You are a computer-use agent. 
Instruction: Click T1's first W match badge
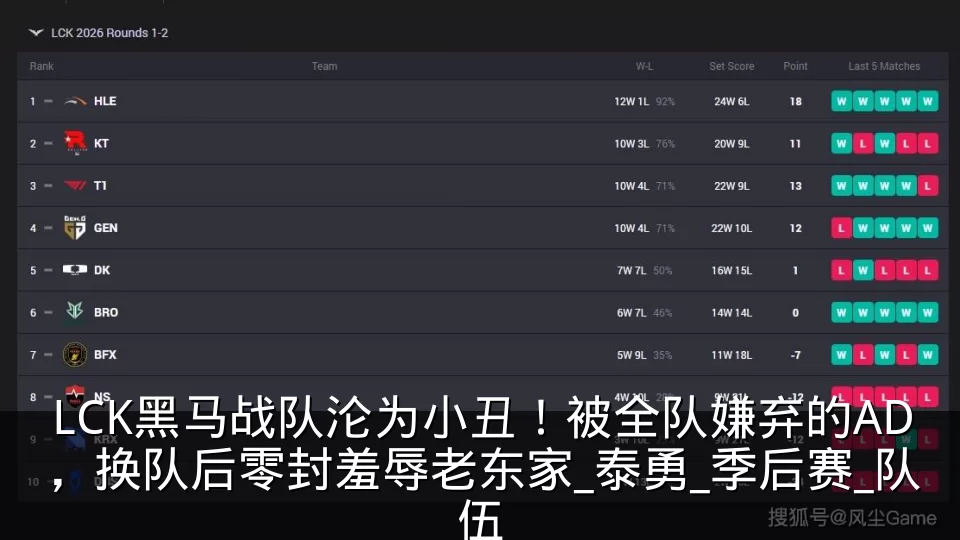[841, 186]
